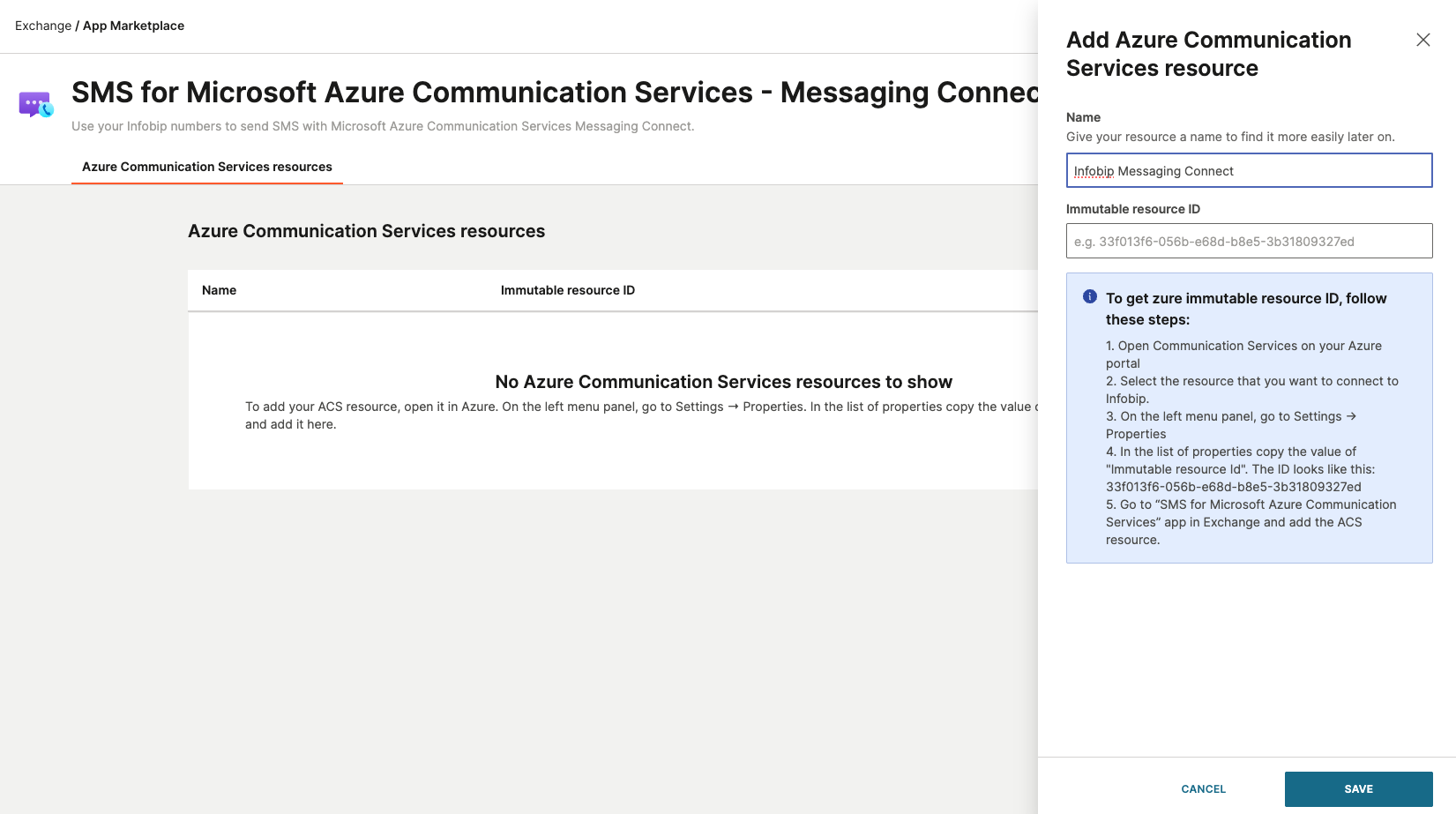The image size is (1456, 814).
Task: Click the SMS app purple chat icon
Action: click(x=36, y=105)
